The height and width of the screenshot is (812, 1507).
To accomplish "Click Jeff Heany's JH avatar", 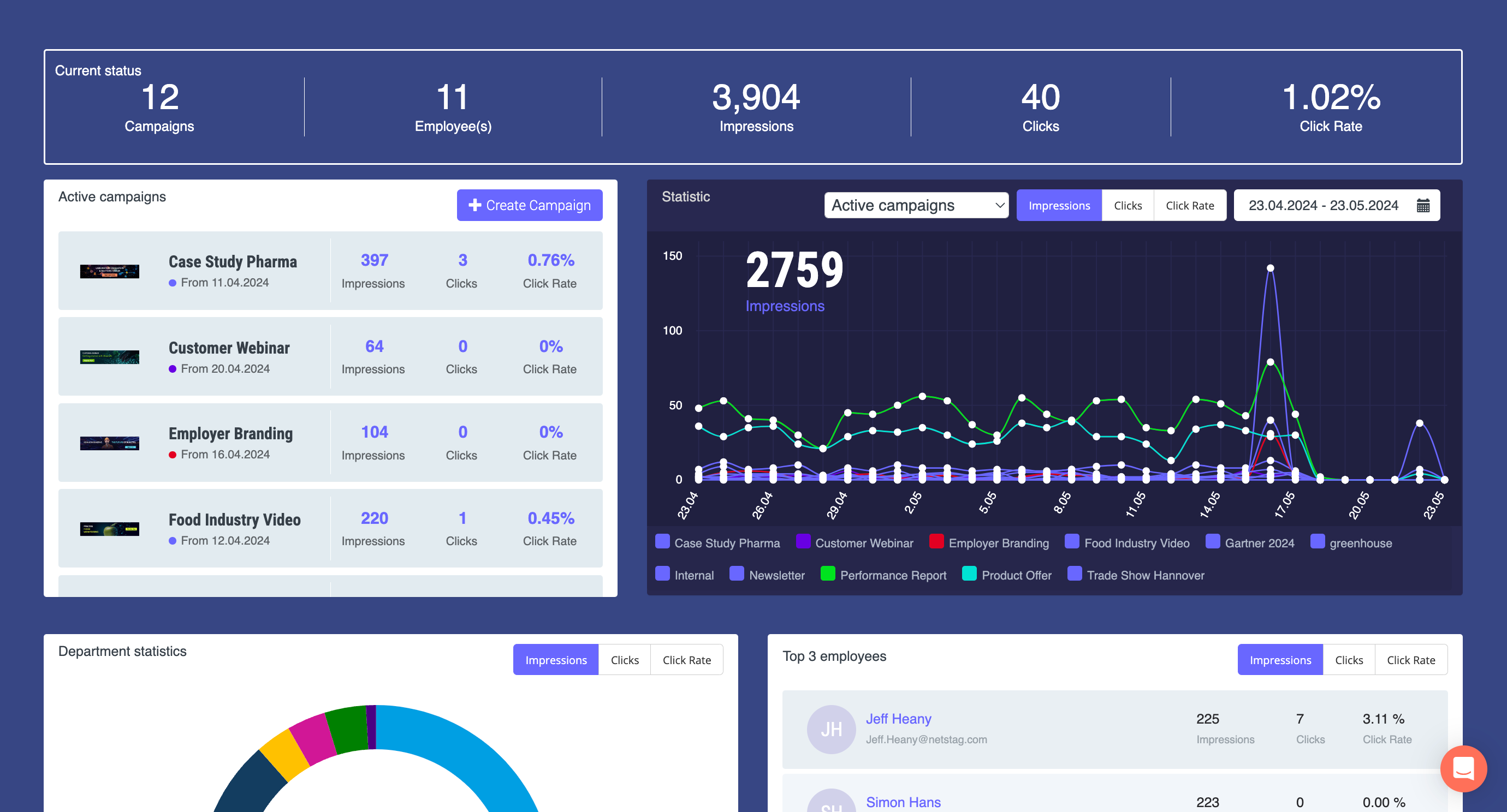I will 830,729.
